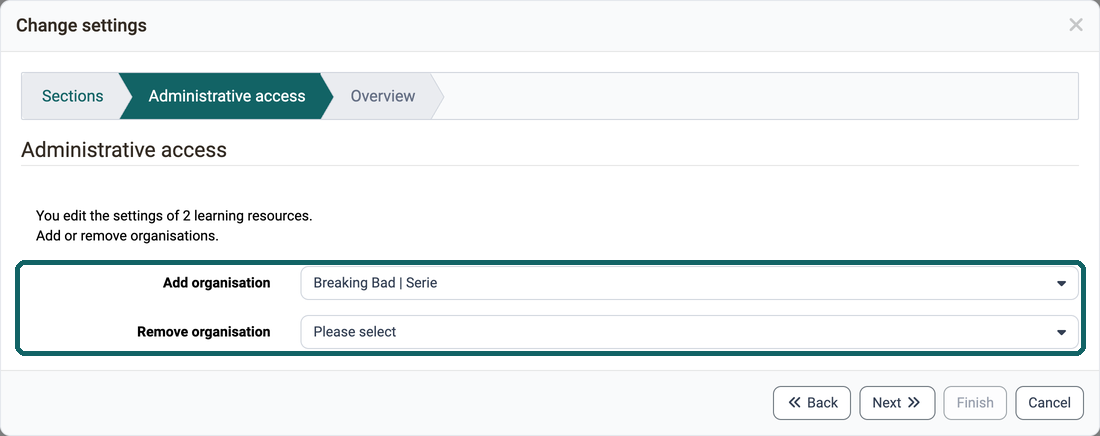Image resolution: width=1100 pixels, height=436 pixels.
Task: Click the 'Remove organisation' label
Action: pos(203,331)
